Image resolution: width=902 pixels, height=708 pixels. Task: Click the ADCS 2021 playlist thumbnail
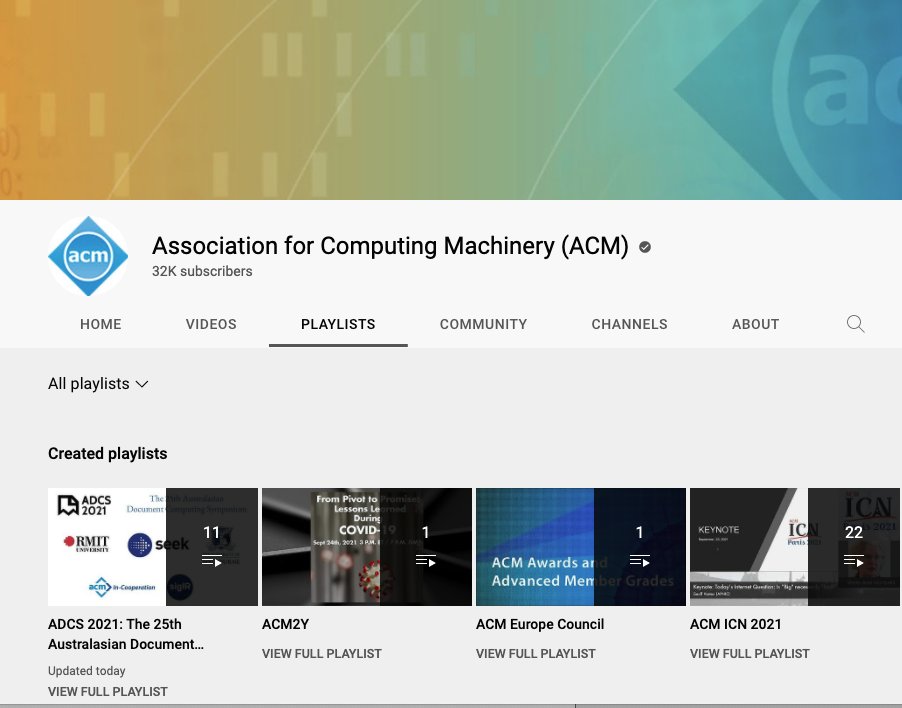click(153, 547)
